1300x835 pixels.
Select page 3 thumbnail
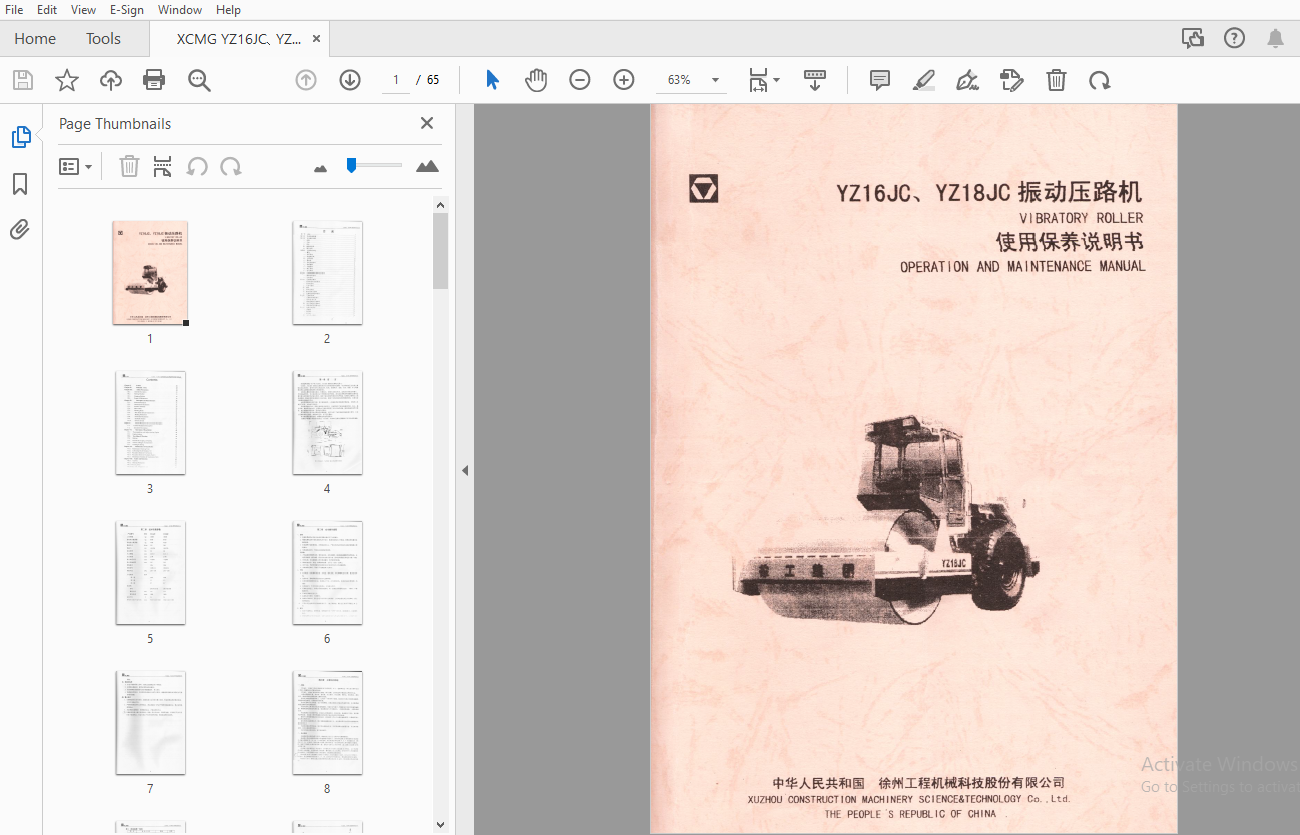click(x=150, y=423)
